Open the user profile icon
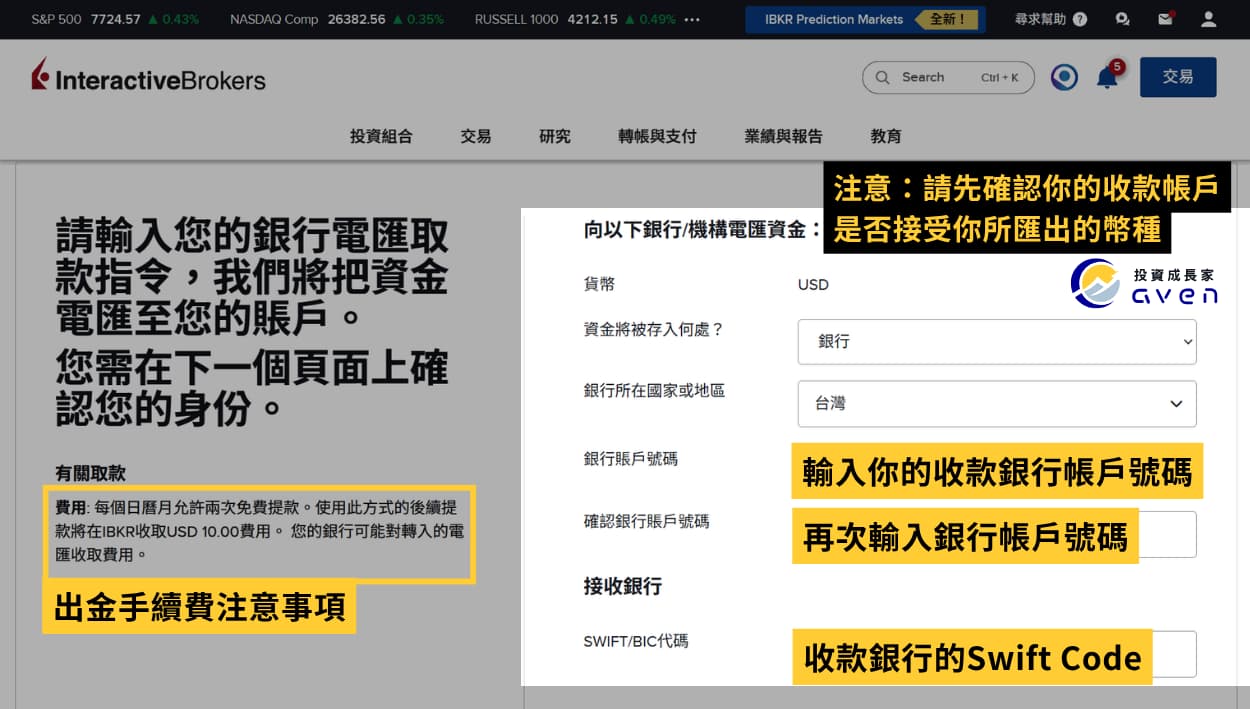 click(1208, 19)
